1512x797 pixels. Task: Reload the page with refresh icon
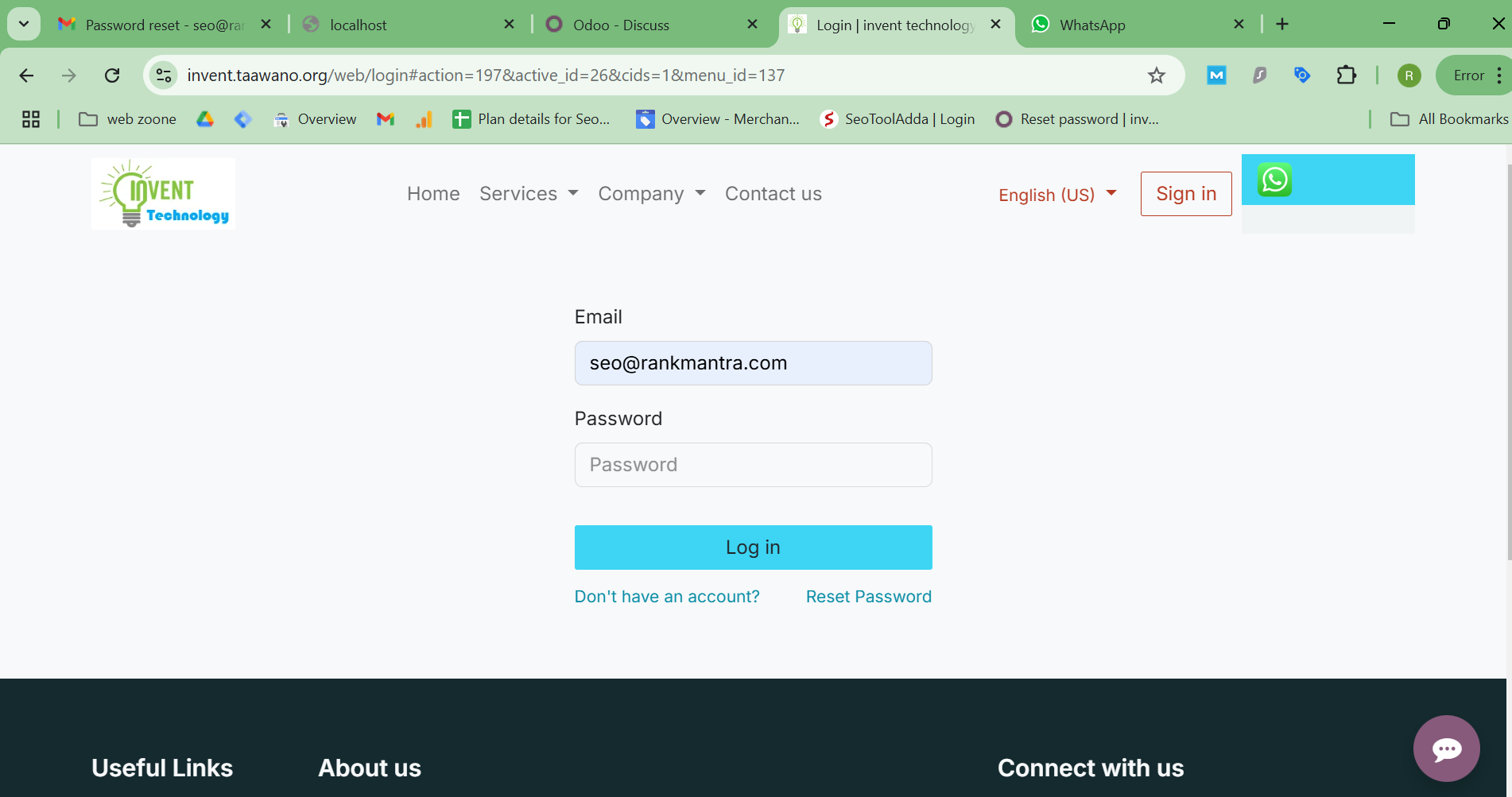(x=112, y=75)
